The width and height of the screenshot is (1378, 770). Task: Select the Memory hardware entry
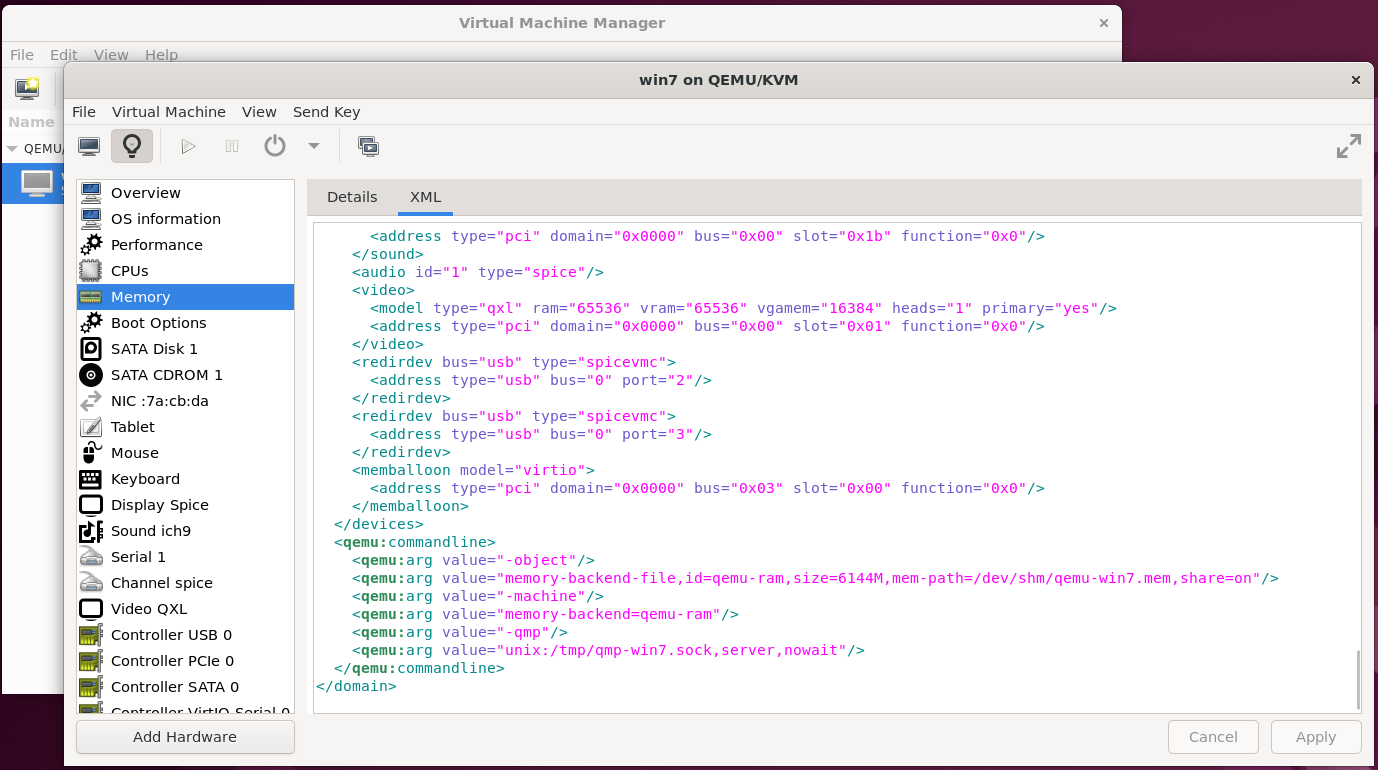[186, 297]
